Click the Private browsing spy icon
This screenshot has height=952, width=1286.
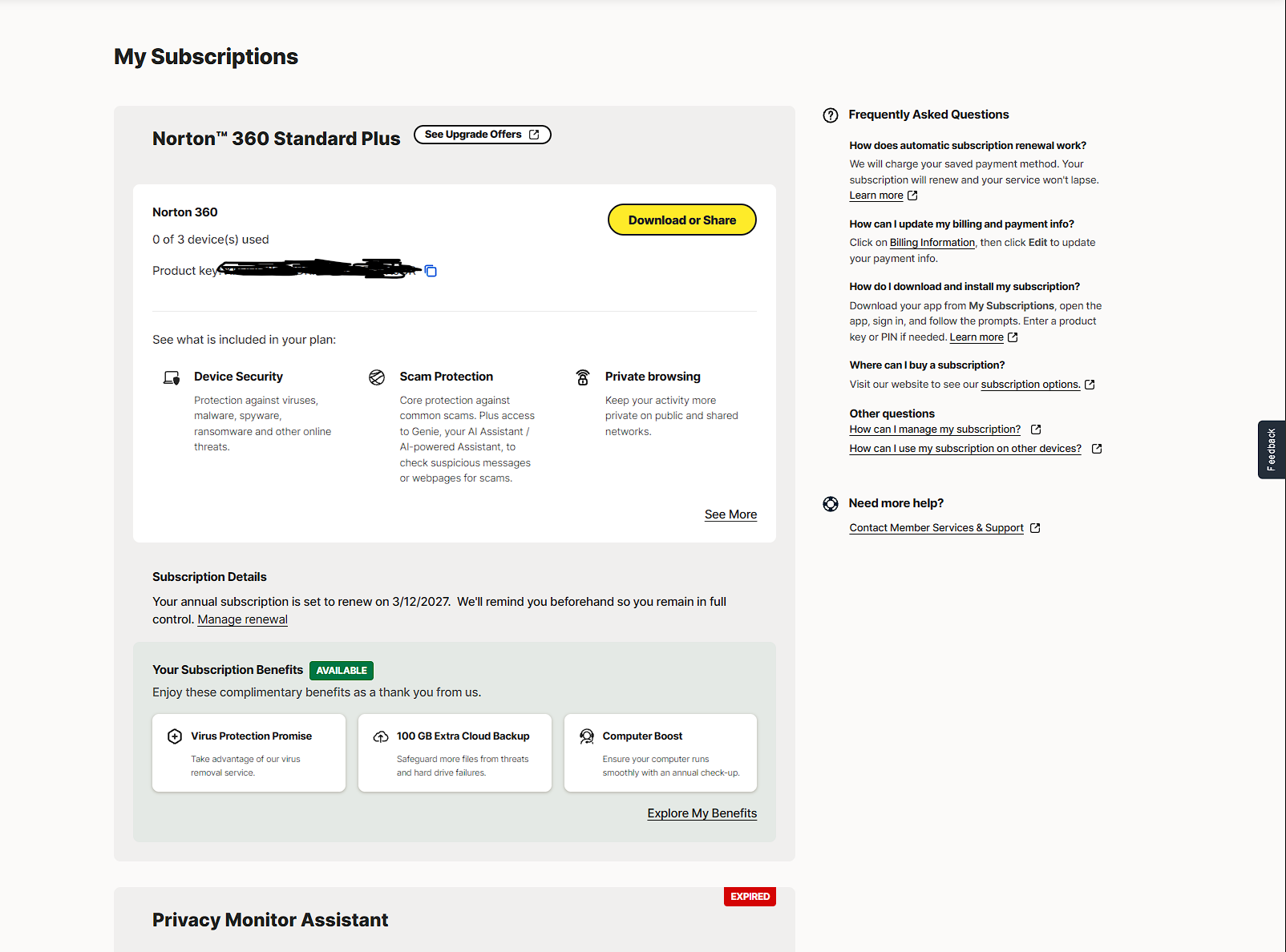coord(583,377)
